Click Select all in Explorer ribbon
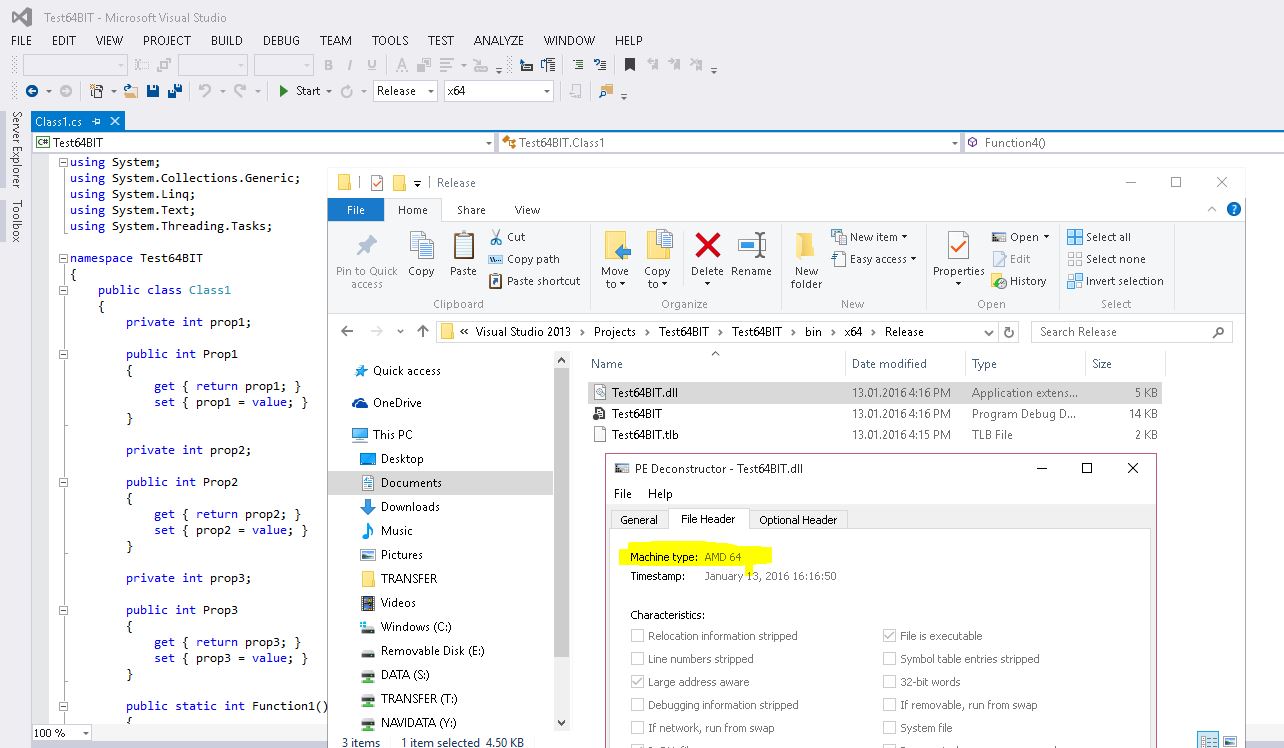The height and width of the screenshot is (748, 1284). pyautogui.click(x=1099, y=237)
